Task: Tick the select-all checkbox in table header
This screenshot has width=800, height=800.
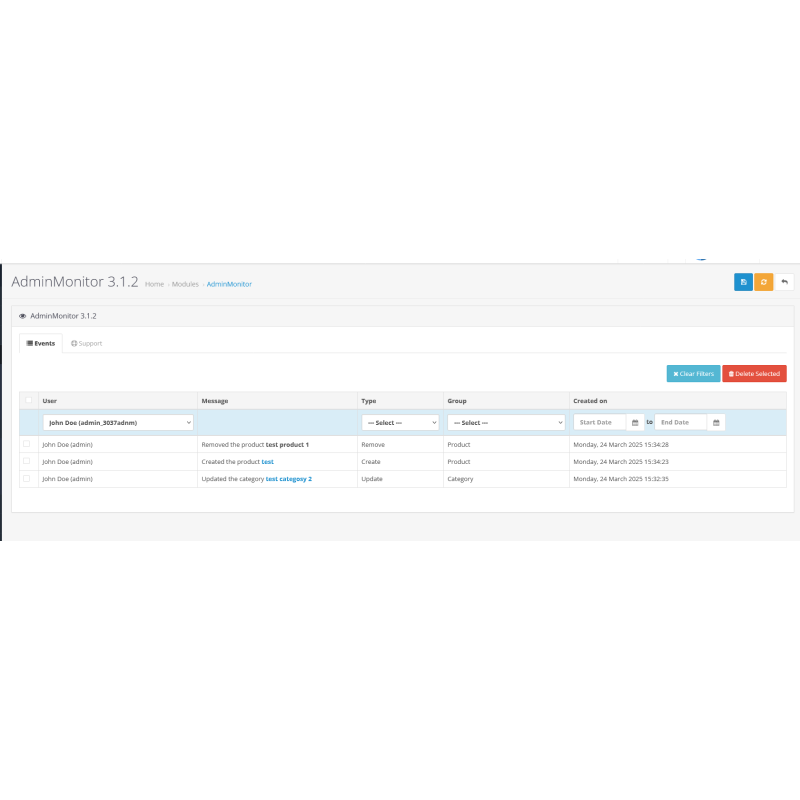Action: click(27, 401)
